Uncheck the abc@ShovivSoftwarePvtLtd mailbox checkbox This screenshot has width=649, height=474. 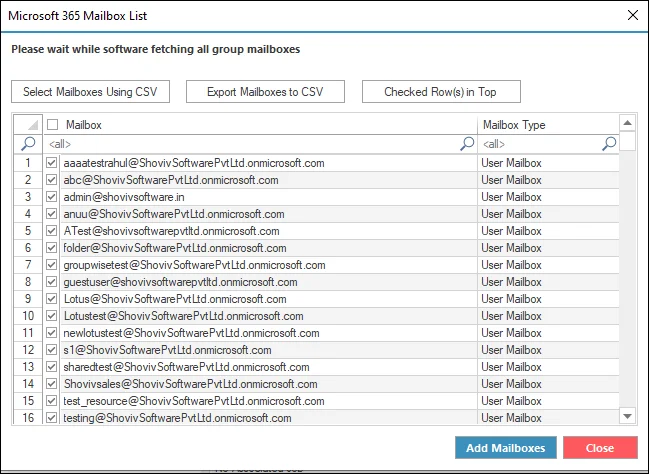click(51, 180)
